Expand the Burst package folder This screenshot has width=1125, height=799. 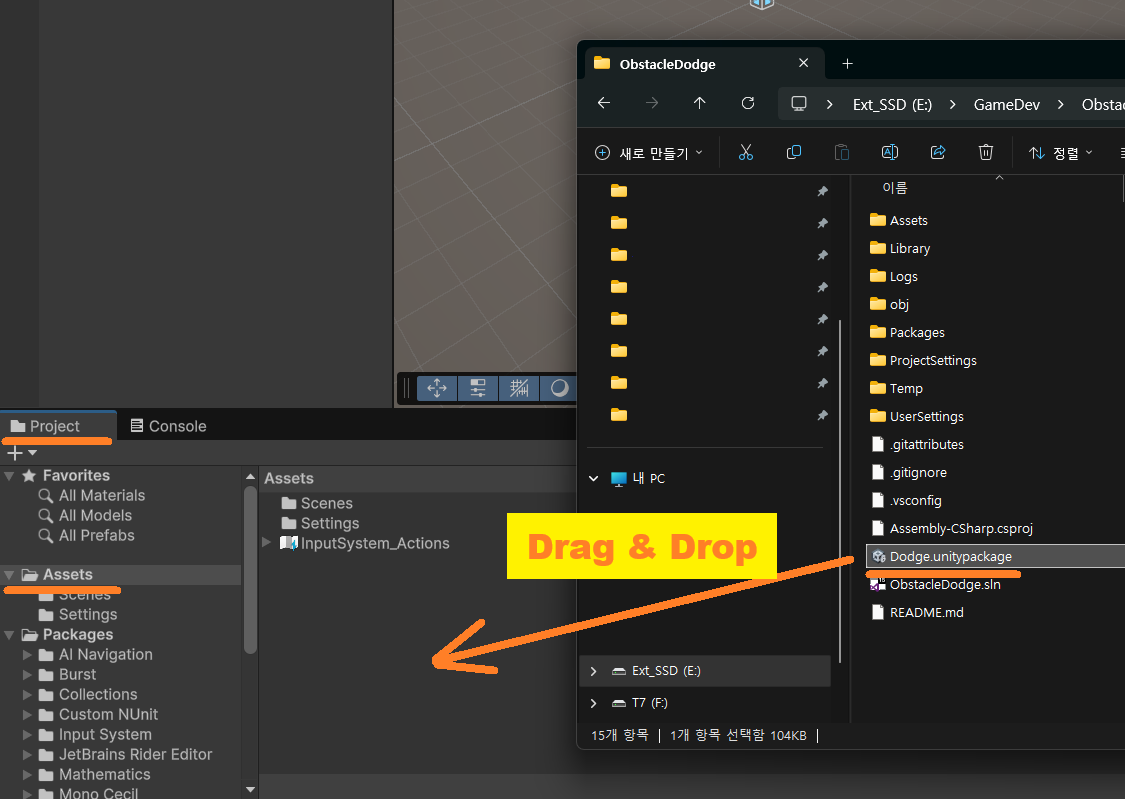[x=27, y=675]
